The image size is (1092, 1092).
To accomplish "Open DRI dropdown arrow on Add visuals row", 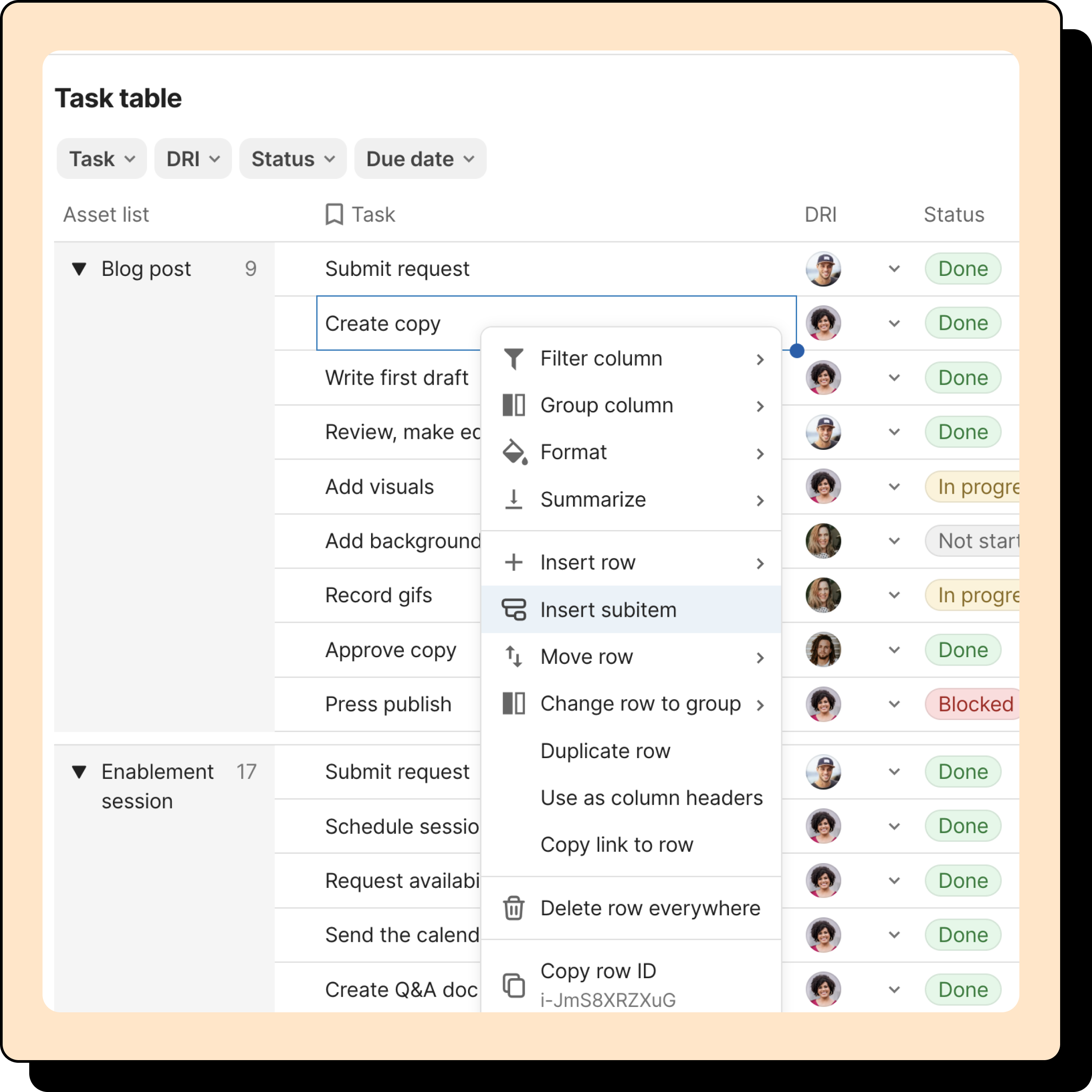I will [x=894, y=487].
